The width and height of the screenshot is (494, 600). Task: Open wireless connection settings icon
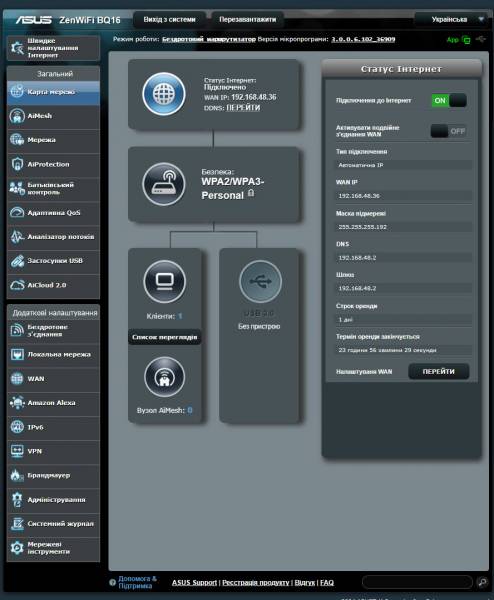point(17,330)
